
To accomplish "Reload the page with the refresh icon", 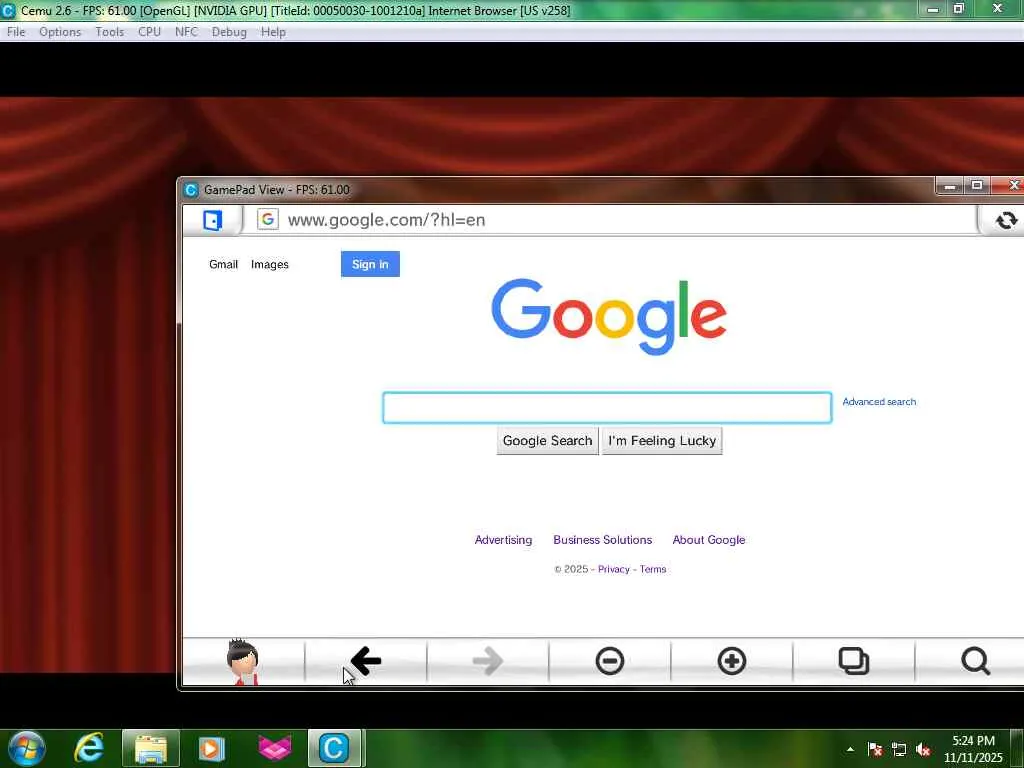I will point(1006,220).
